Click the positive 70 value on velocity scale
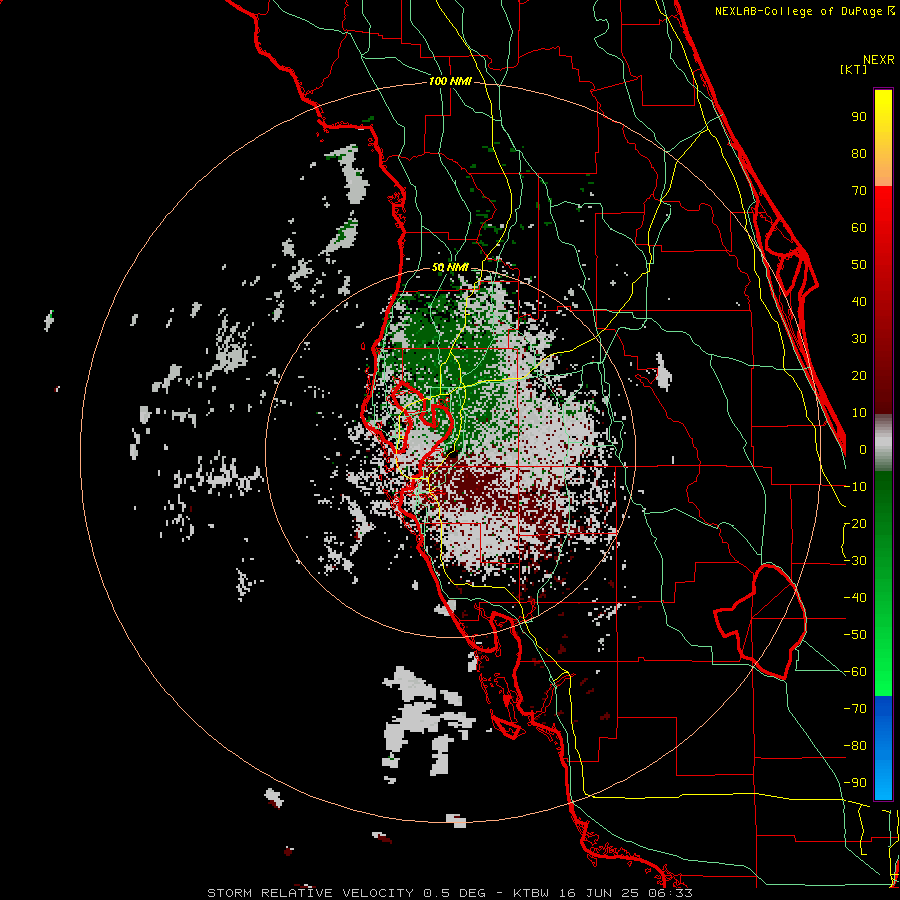The height and width of the screenshot is (900, 900). click(x=859, y=191)
